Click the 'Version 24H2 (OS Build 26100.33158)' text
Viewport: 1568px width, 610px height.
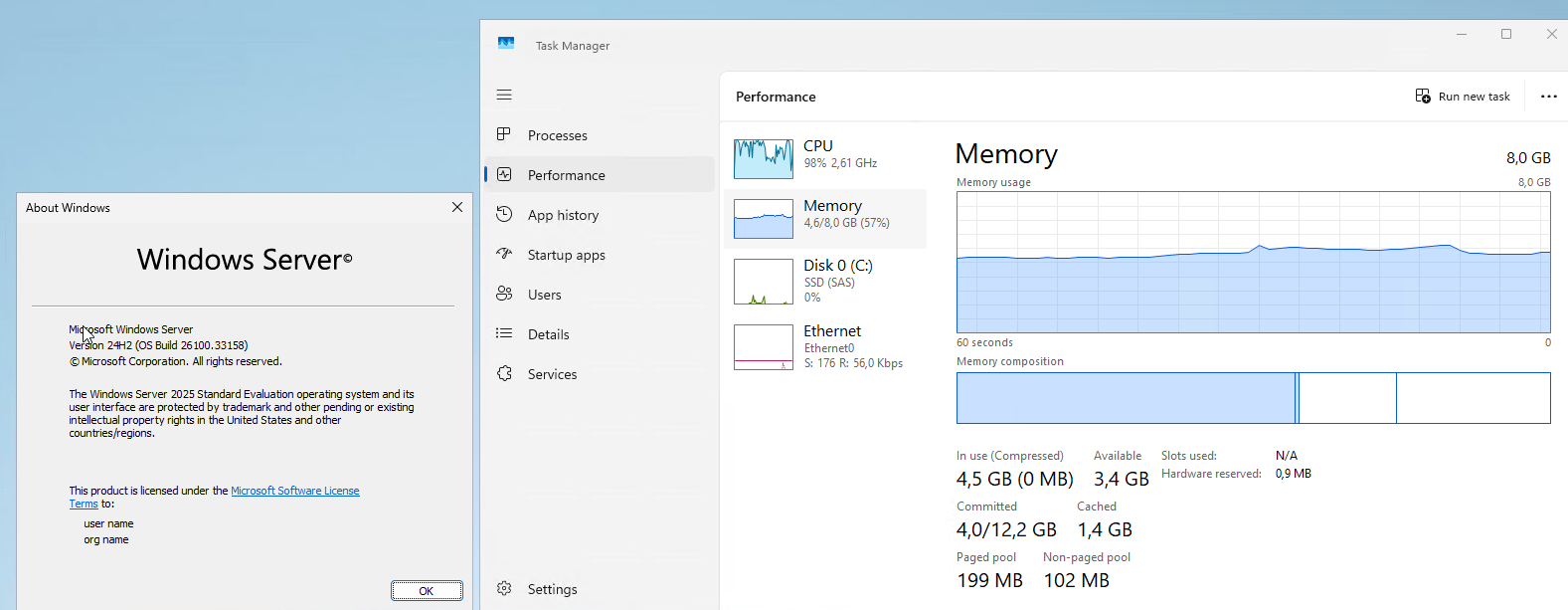coord(158,345)
